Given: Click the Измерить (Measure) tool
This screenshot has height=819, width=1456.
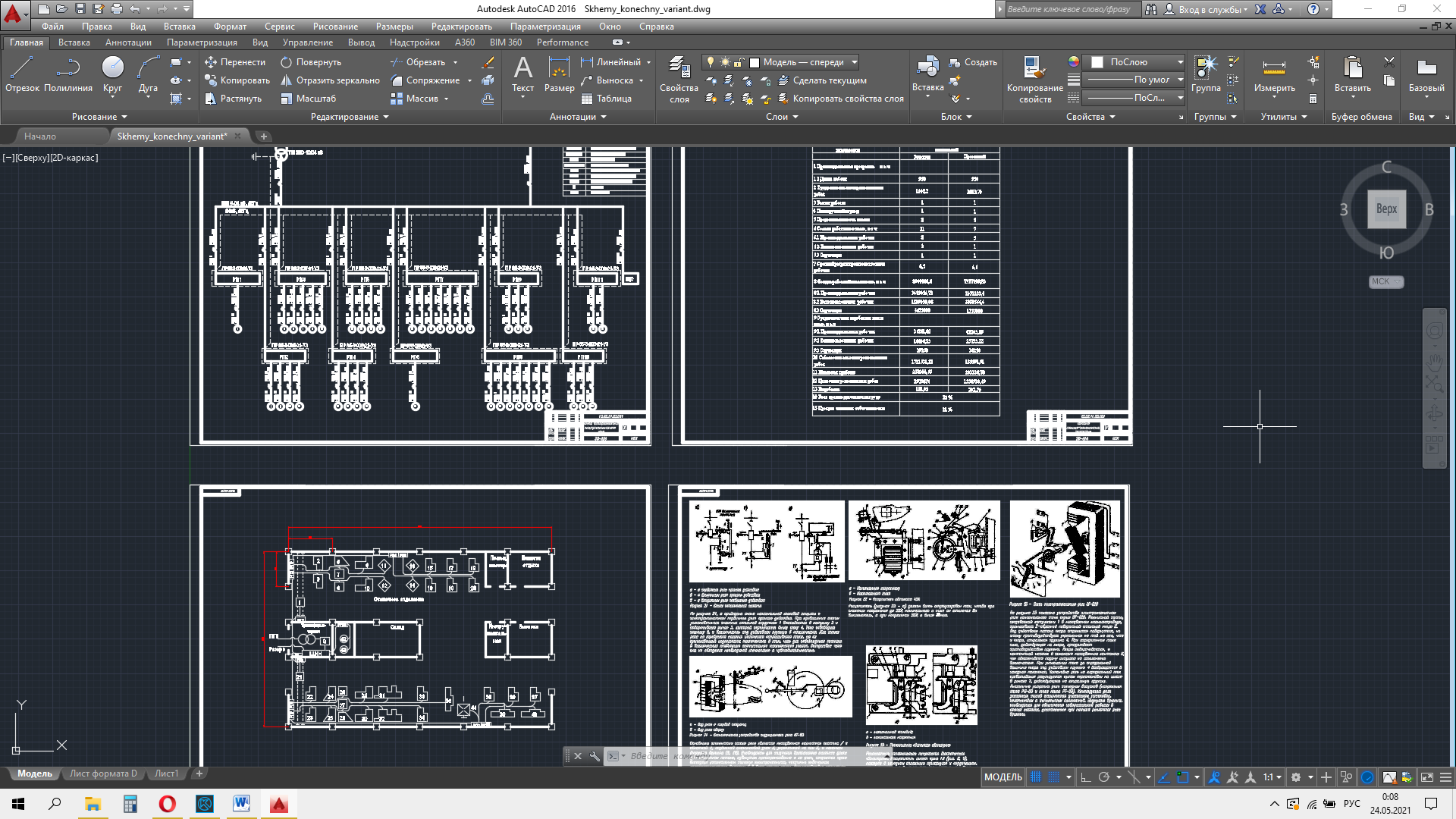Looking at the screenshot, I should click(x=1274, y=74).
